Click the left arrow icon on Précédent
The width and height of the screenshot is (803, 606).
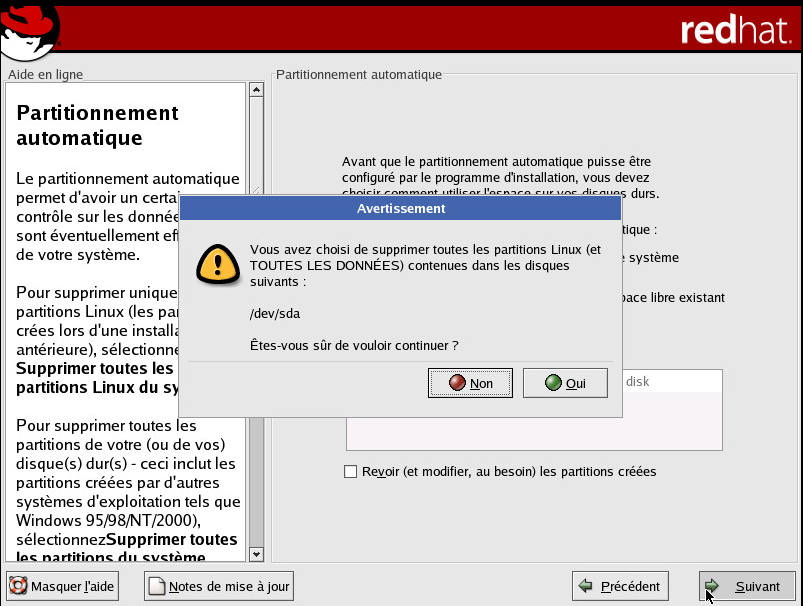pos(585,586)
